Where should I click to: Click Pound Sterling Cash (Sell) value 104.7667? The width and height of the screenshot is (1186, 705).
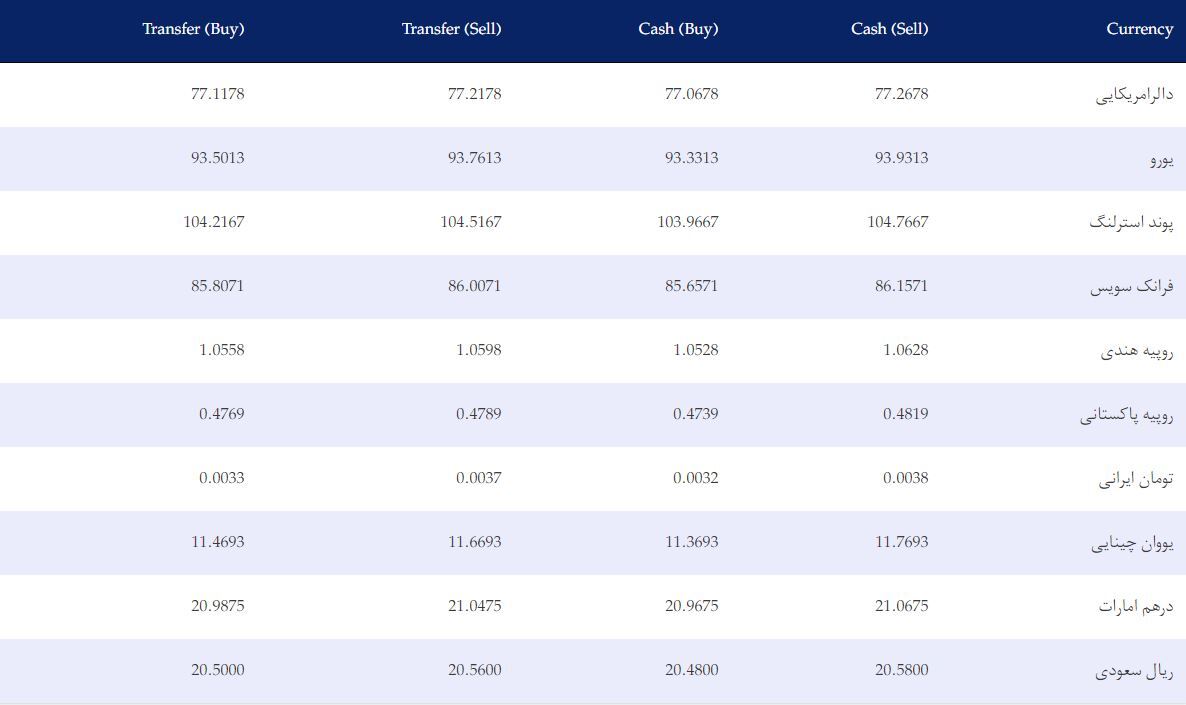point(898,222)
